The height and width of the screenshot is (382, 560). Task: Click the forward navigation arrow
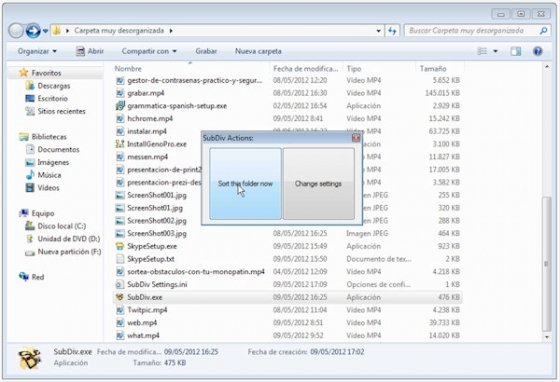pos(33,31)
